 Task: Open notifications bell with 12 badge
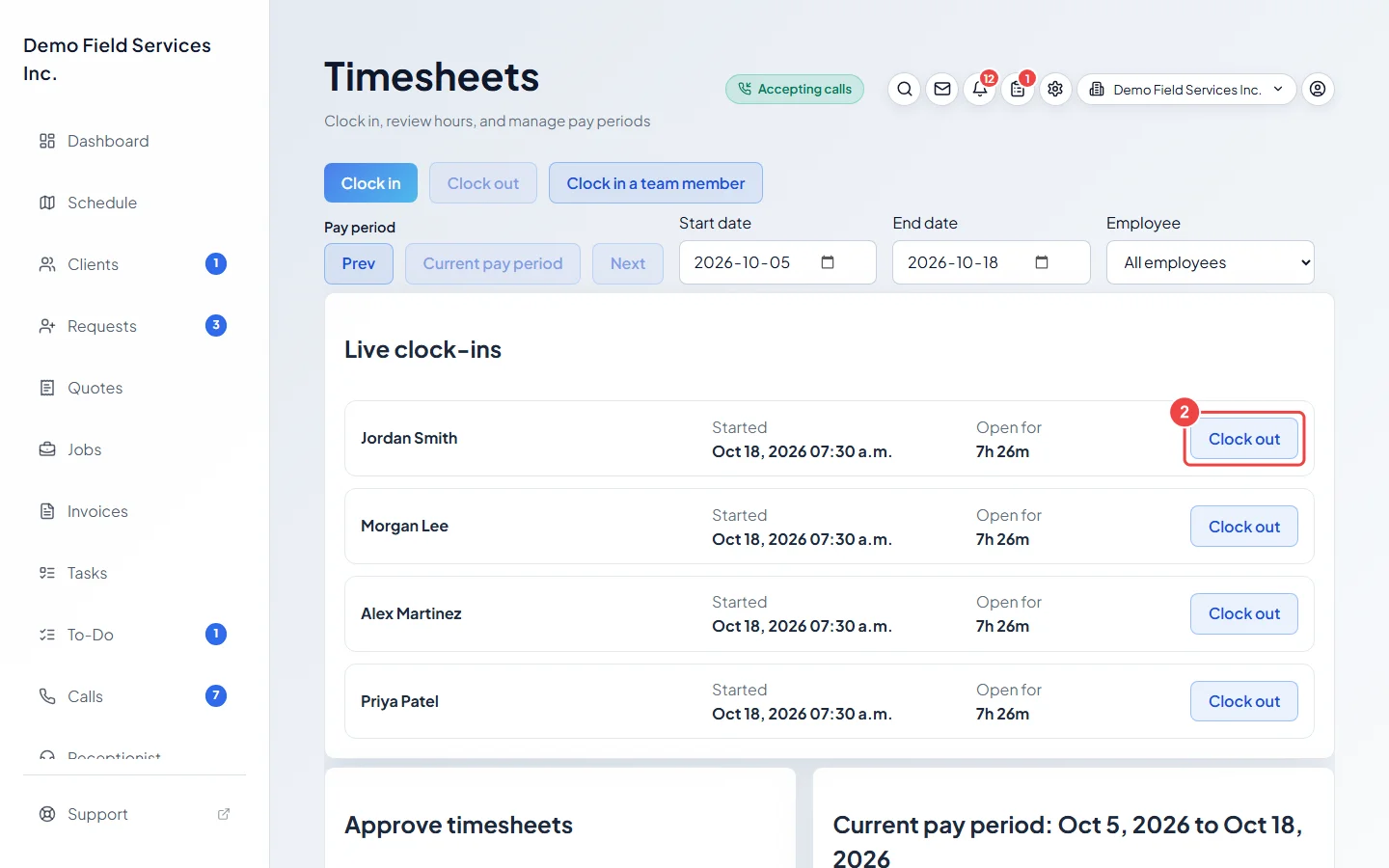980,89
